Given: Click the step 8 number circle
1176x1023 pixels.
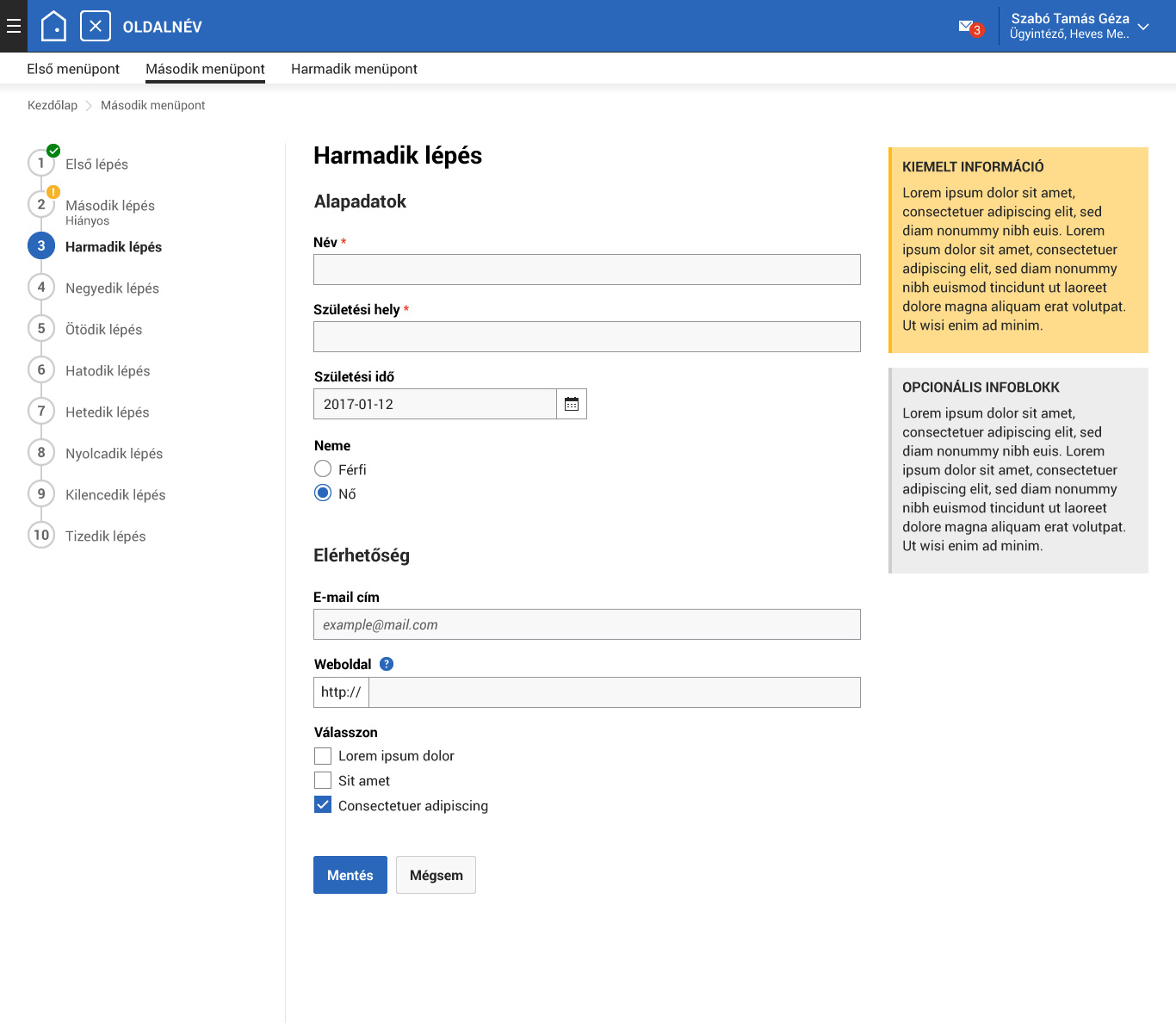Looking at the screenshot, I should point(41,452).
